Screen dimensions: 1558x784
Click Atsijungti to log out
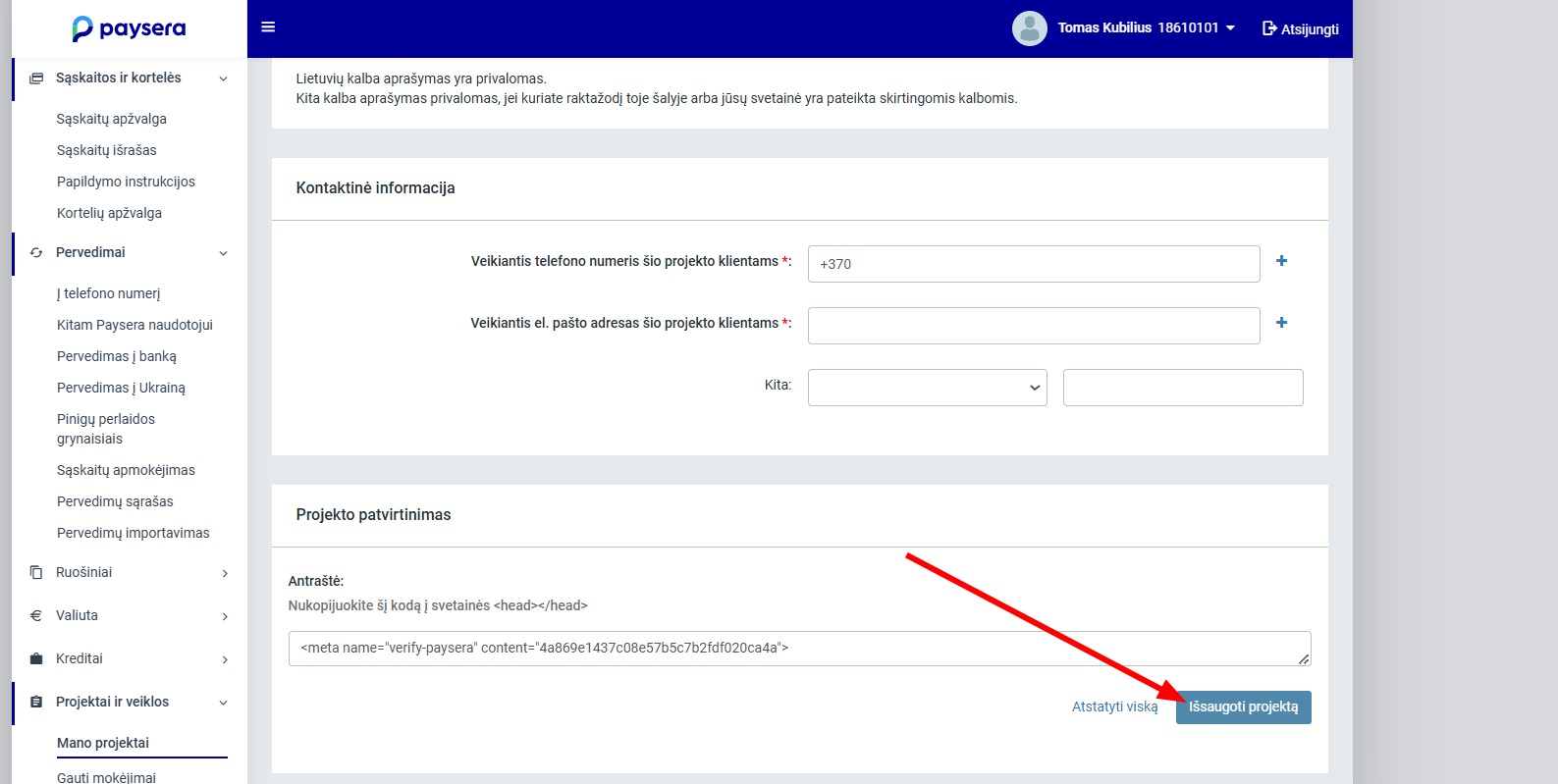pos(1301,29)
